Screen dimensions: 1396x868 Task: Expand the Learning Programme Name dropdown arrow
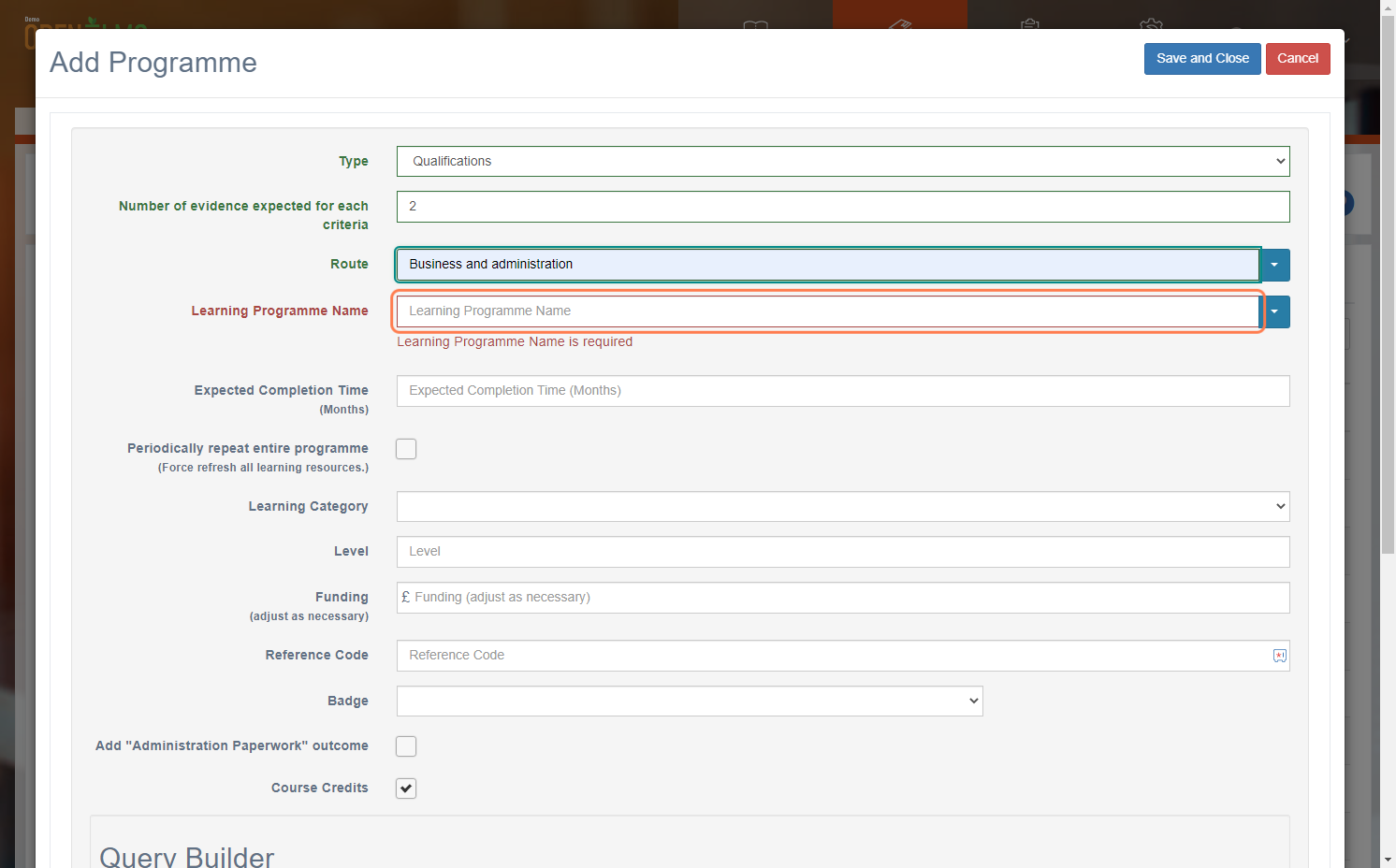[x=1274, y=311]
